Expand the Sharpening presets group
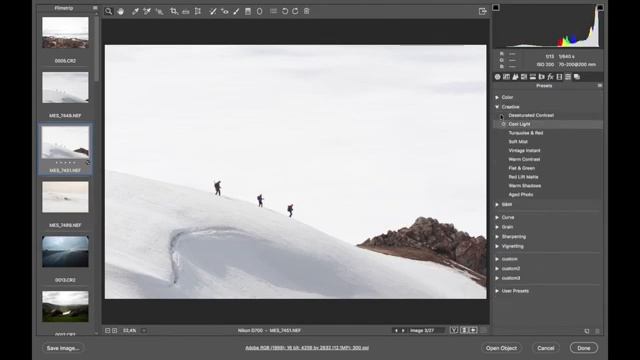This screenshot has width=640, height=360. coord(497,237)
